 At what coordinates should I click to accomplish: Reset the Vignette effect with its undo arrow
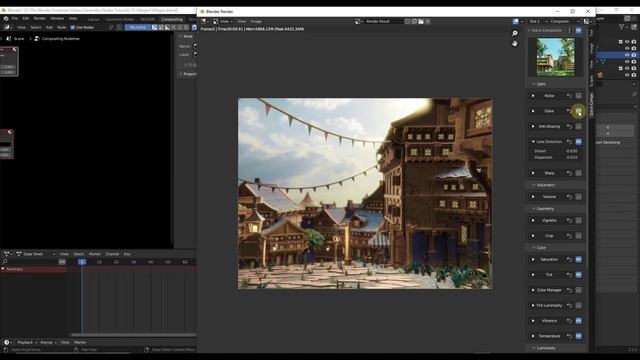pos(569,220)
